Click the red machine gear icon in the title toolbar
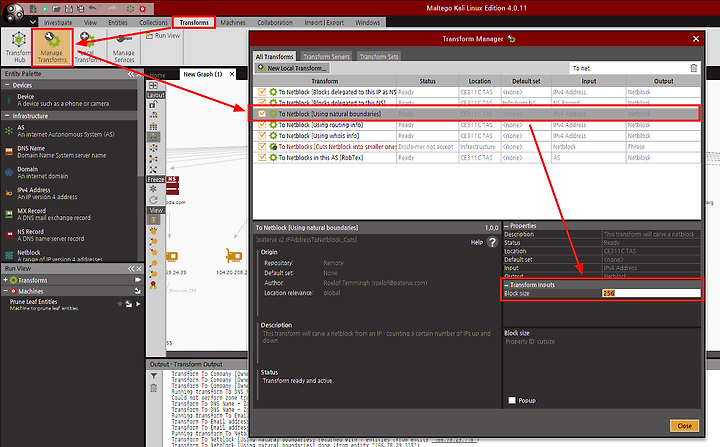The image size is (720, 447). click(x=143, y=8)
